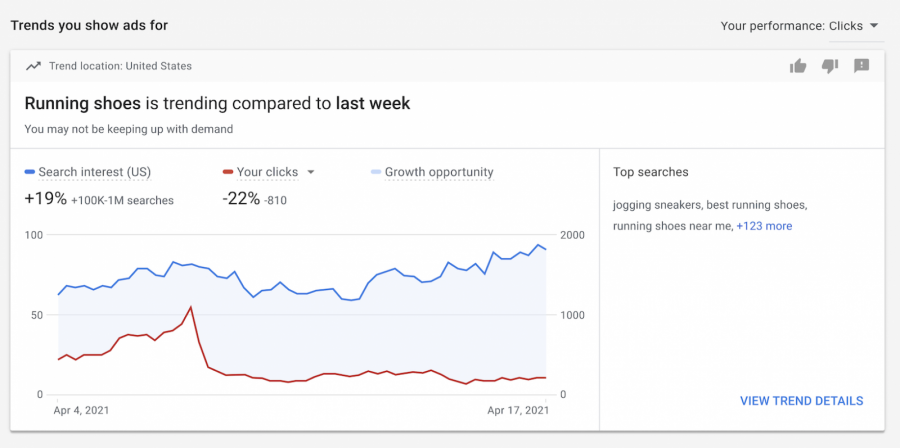The width and height of the screenshot is (900, 448).
Task: Click the thumbs down feedback icon
Action: click(829, 66)
